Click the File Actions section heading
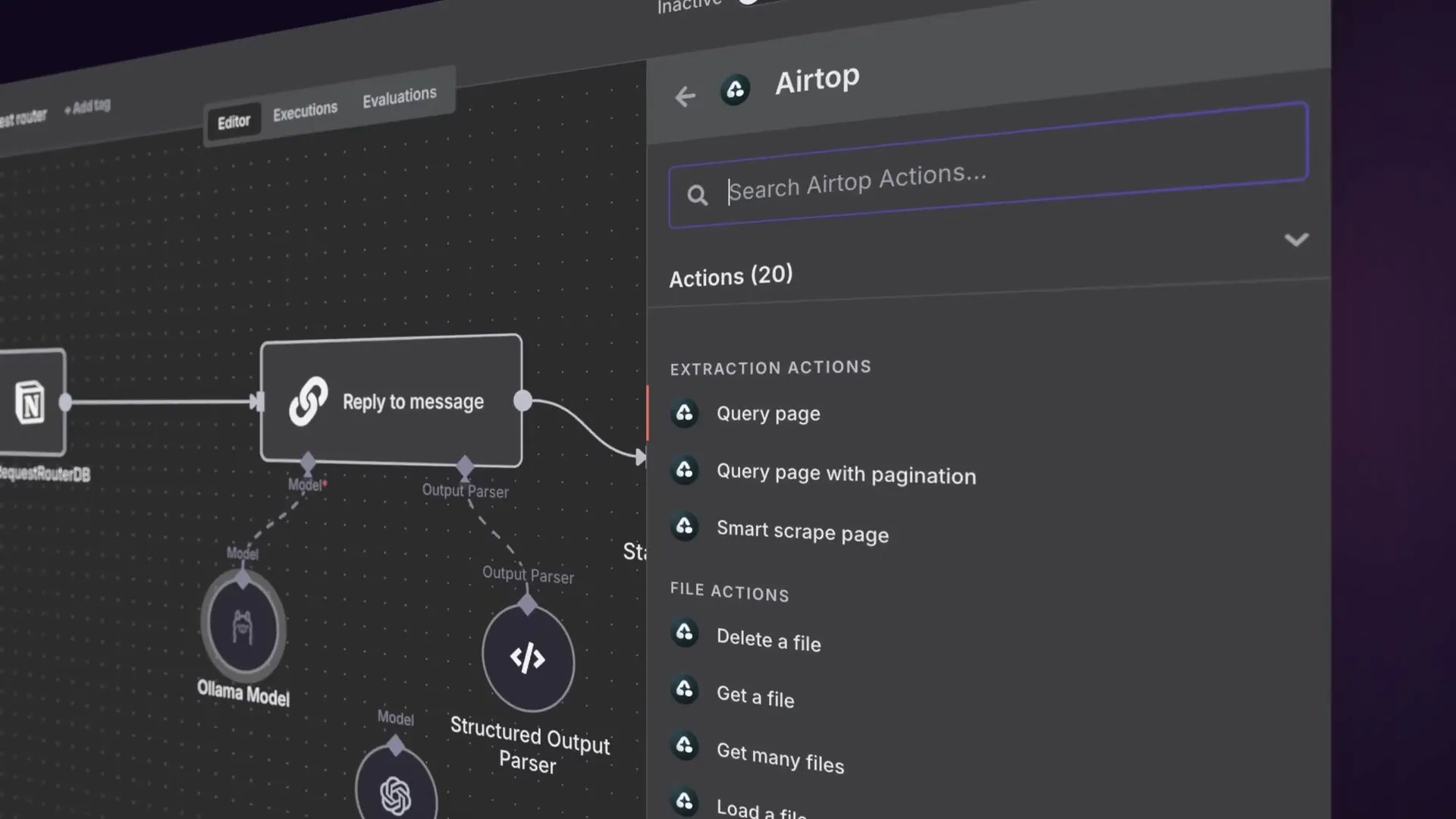 730,591
